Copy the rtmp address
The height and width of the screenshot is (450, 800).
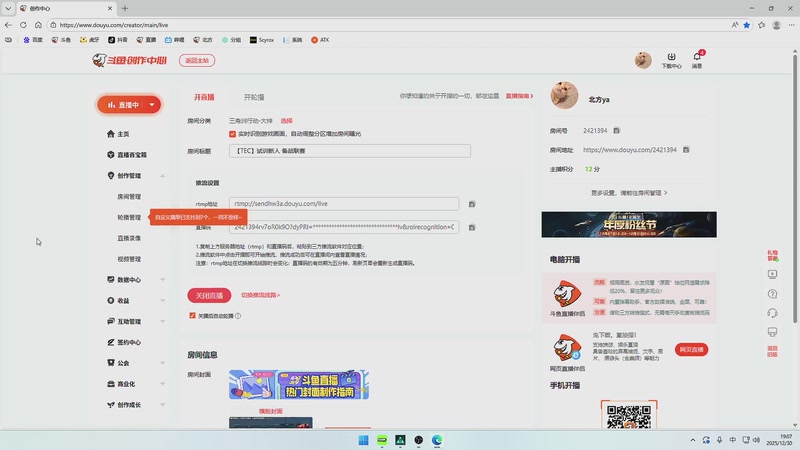coord(472,204)
